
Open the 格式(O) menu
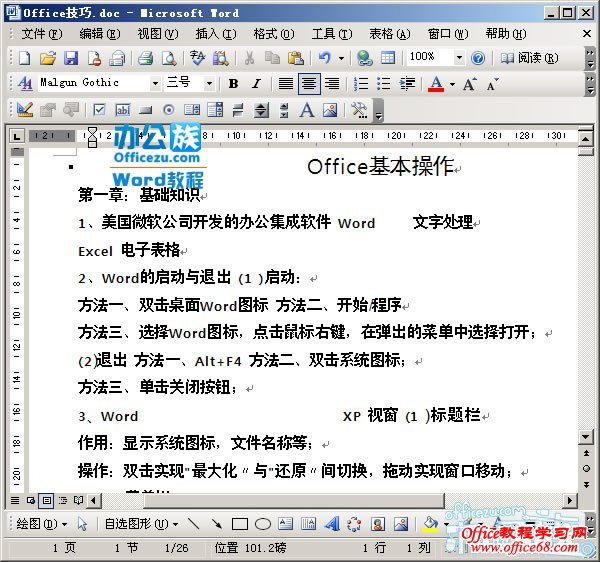point(274,34)
